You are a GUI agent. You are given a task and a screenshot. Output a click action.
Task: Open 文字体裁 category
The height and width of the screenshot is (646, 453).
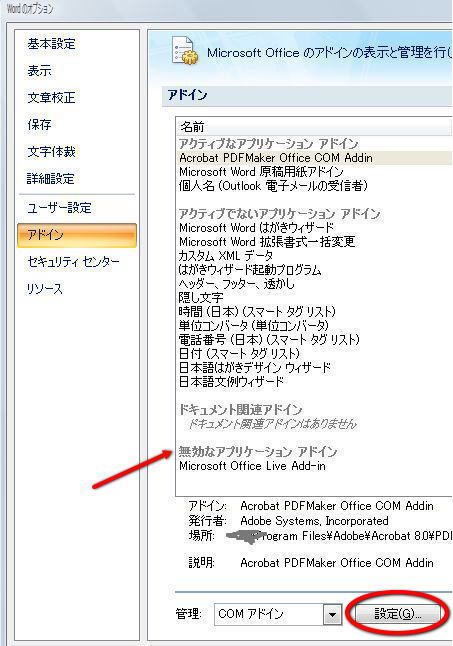click(51, 152)
